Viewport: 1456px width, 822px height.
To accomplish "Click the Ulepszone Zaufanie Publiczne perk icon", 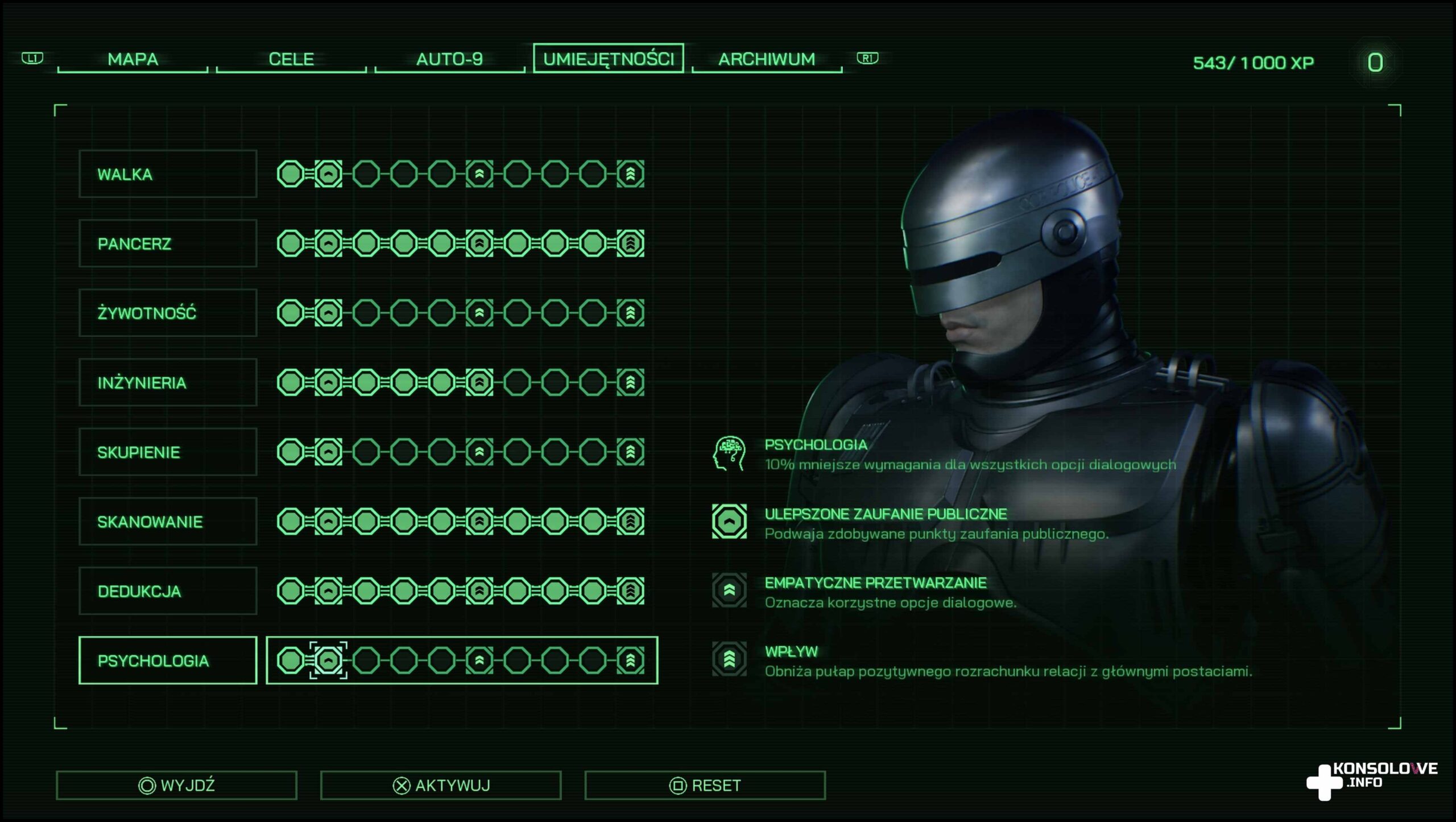I will tap(729, 521).
